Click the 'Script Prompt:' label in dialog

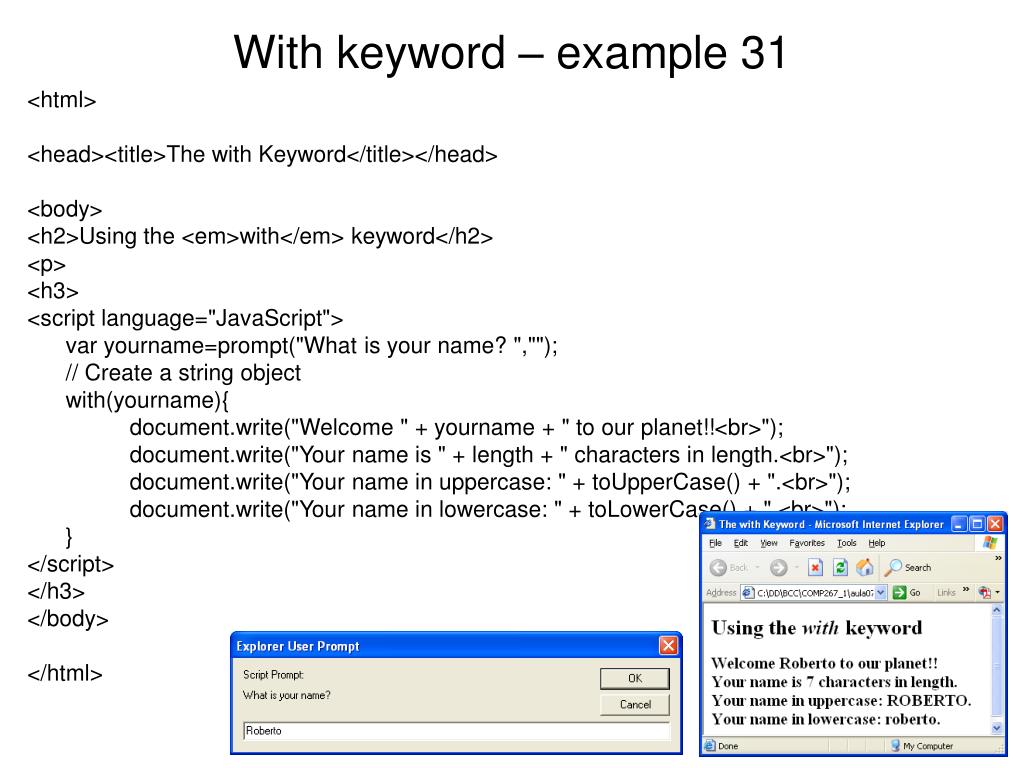(x=273, y=675)
